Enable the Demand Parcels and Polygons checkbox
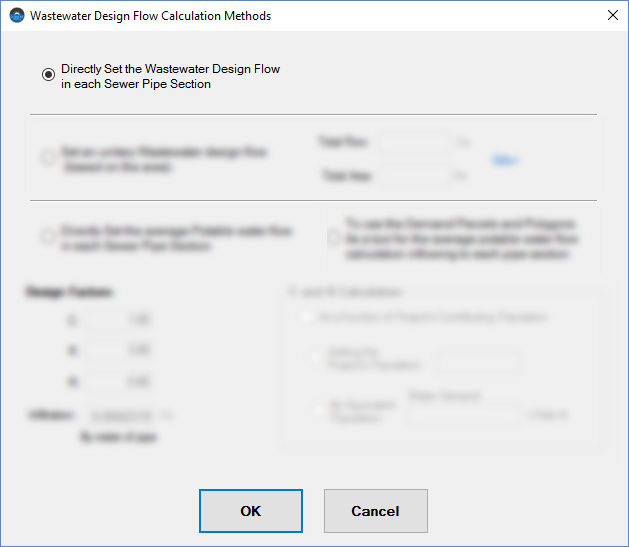The height and width of the screenshot is (547, 629). (334, 238)
